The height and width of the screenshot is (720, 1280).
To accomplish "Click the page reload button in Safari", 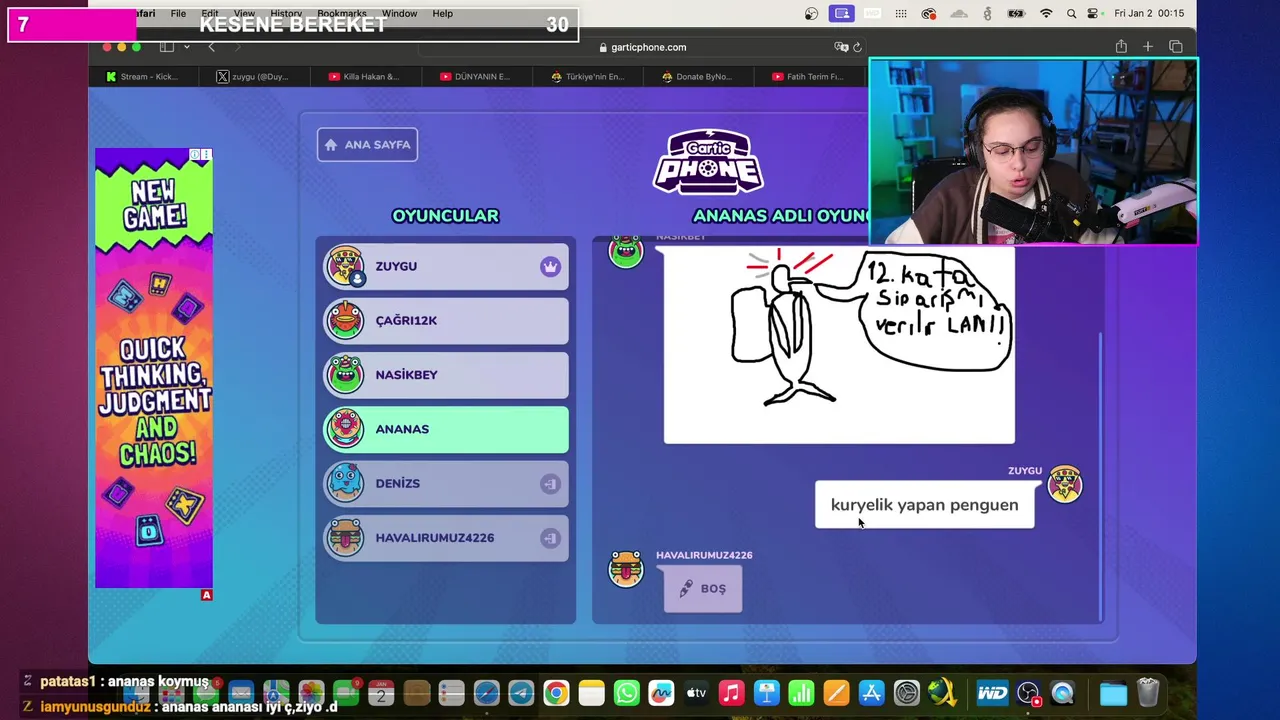I will (857, 47).
